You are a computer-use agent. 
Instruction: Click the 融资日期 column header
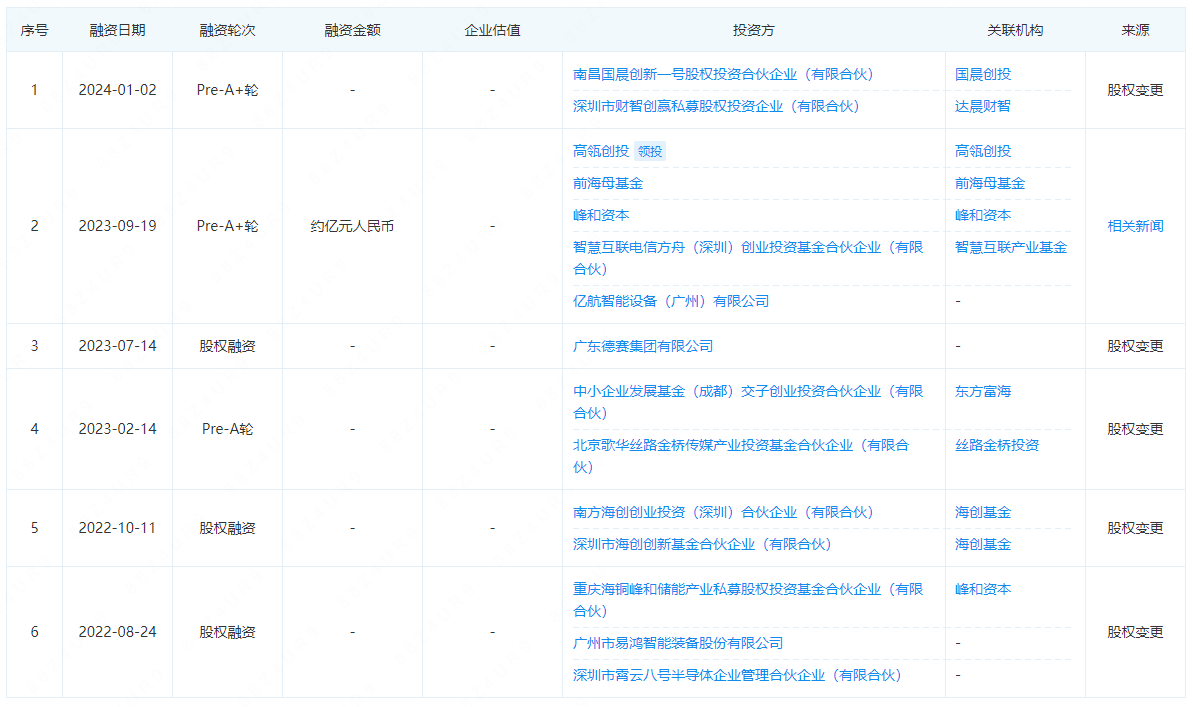point(117,30)
